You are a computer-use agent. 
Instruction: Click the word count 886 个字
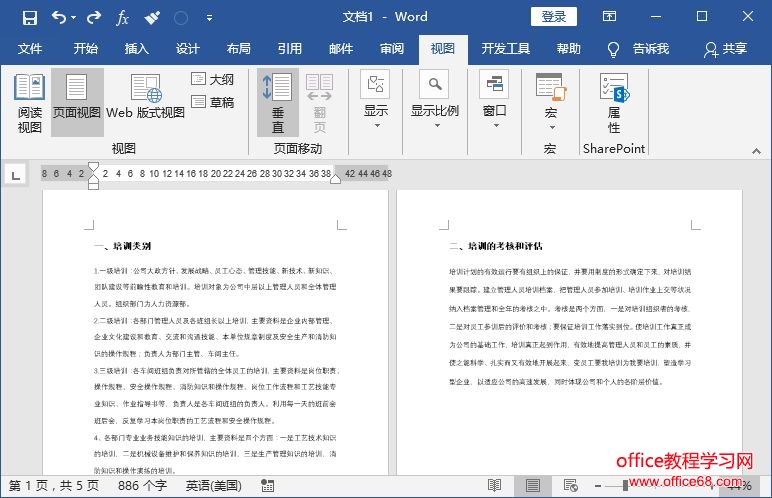tap(142, 485)
